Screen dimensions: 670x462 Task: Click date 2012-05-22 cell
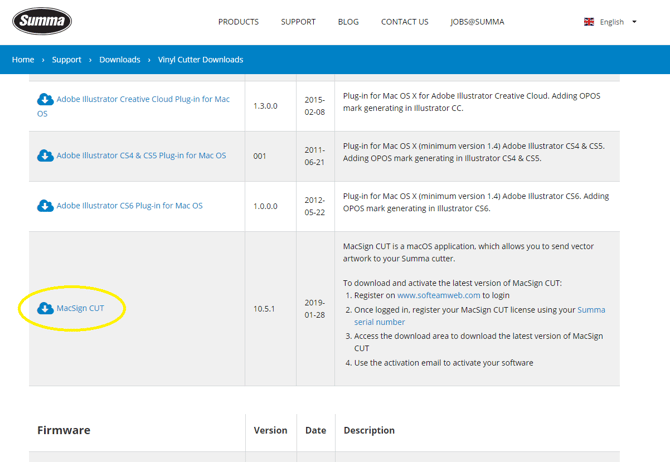coord(314,206)
